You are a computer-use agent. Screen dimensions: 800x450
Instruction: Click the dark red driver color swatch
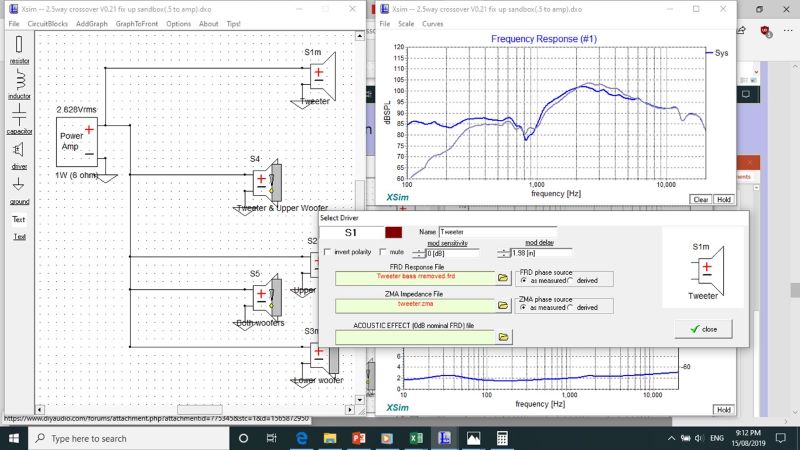tap(393, 232)
